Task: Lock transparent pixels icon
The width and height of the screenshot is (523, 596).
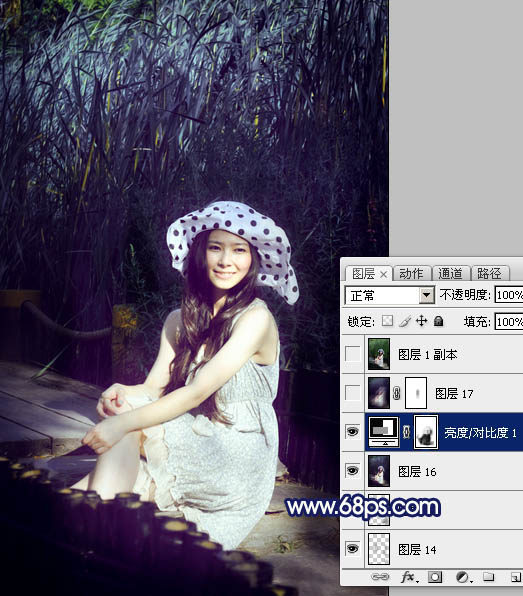Action: click(387, 321)
